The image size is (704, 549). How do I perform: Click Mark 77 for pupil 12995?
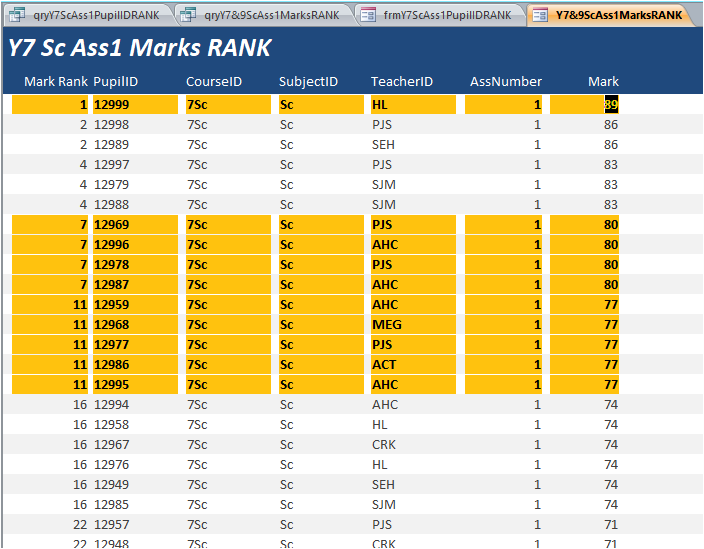(x=584, y=385)
